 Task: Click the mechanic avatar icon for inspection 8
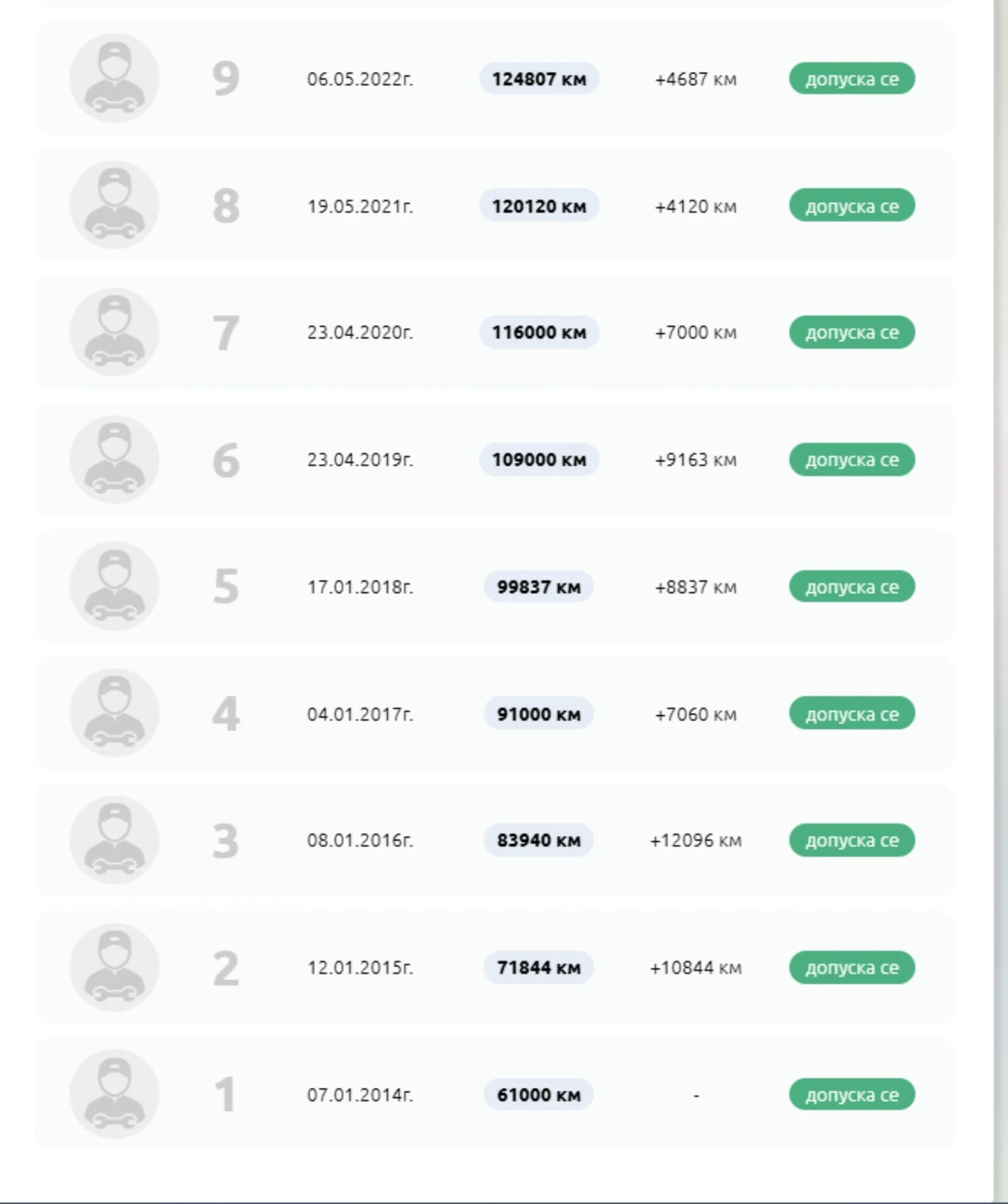(x=114, y=206)
